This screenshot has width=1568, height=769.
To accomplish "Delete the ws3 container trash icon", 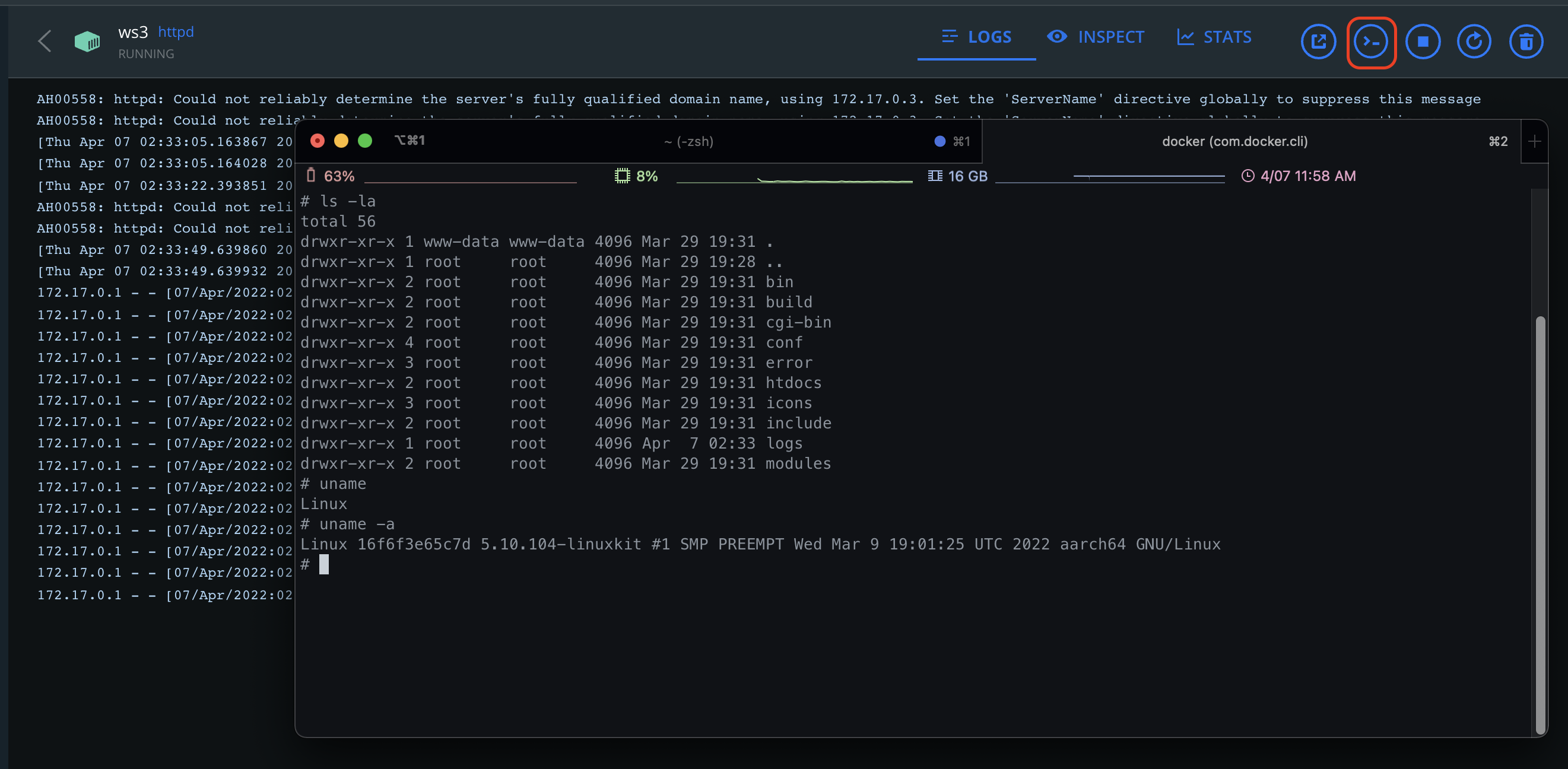I will (x=1525, y=42).
